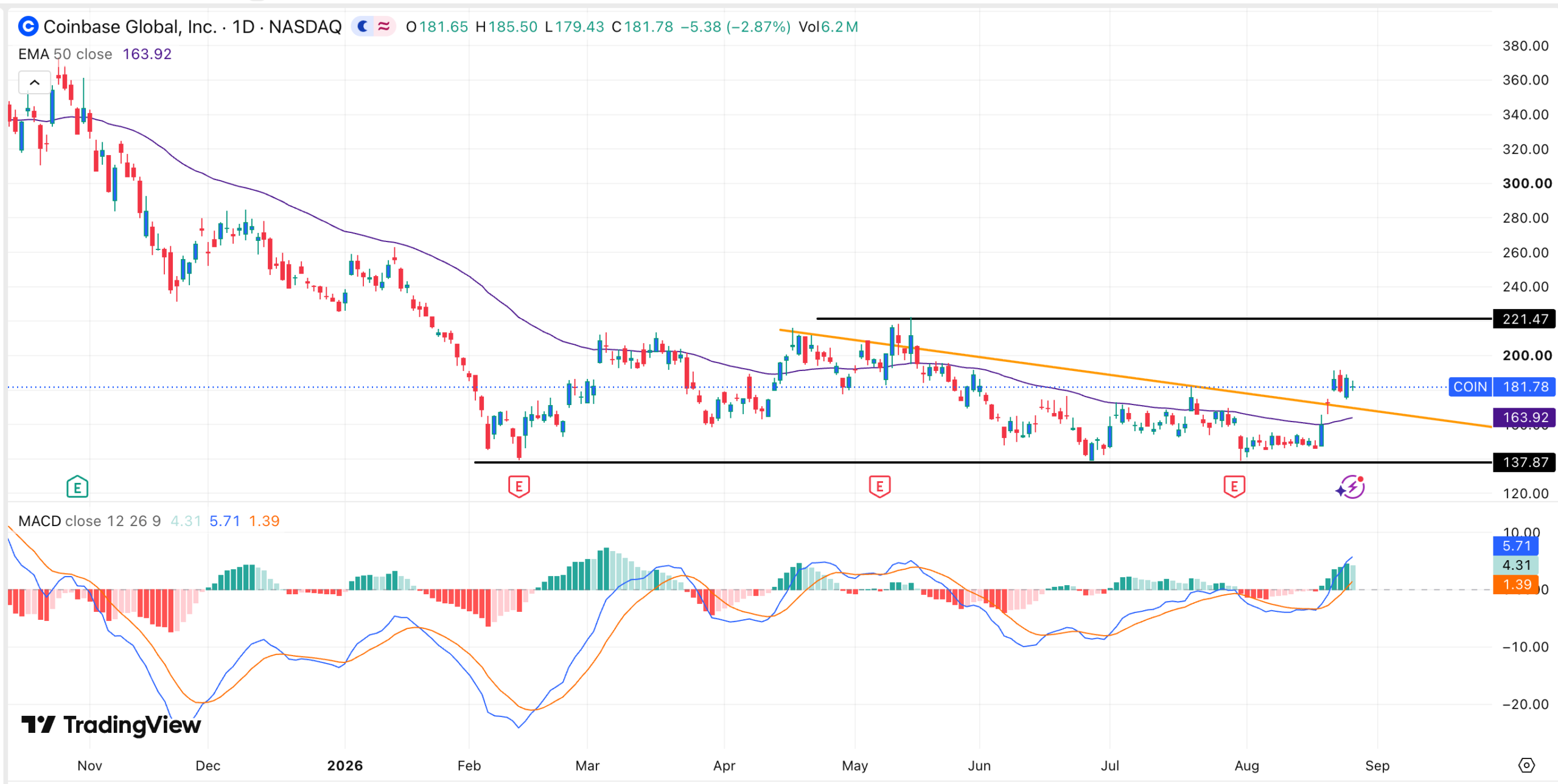The image size is (1558, 784).
Task: Click the pink approximate data indicator icon
Action: (384, 26)
